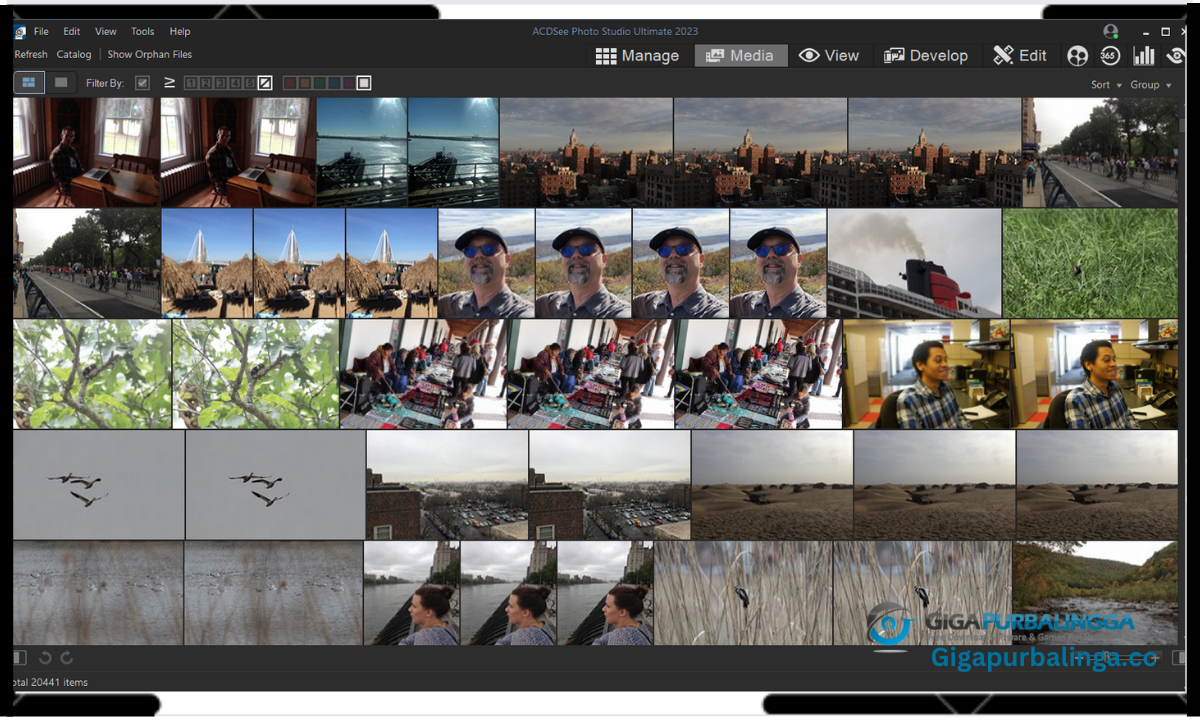Click the greater-than-or-equal rating filter icon
1200x720 pixels.
(x=169, y=83)
